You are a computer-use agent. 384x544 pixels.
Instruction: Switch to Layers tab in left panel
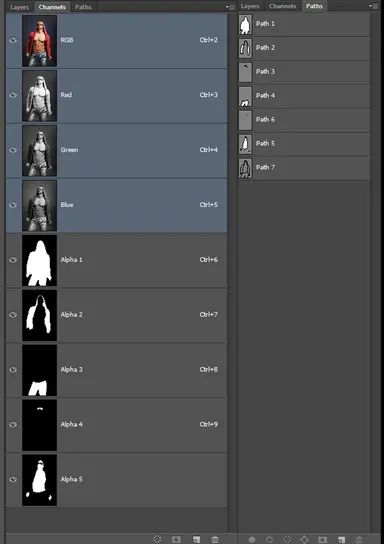coord(19,7)
